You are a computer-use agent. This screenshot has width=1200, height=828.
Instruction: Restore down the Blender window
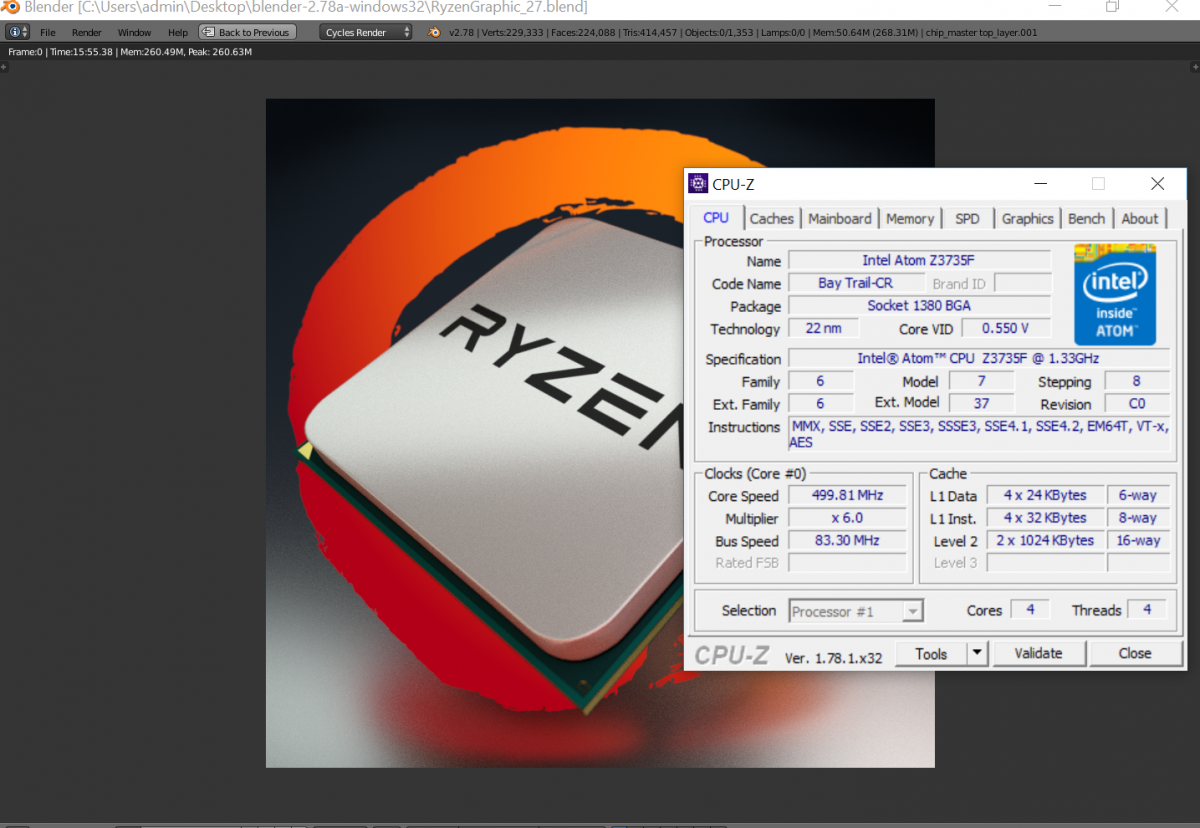(1113, 7)
